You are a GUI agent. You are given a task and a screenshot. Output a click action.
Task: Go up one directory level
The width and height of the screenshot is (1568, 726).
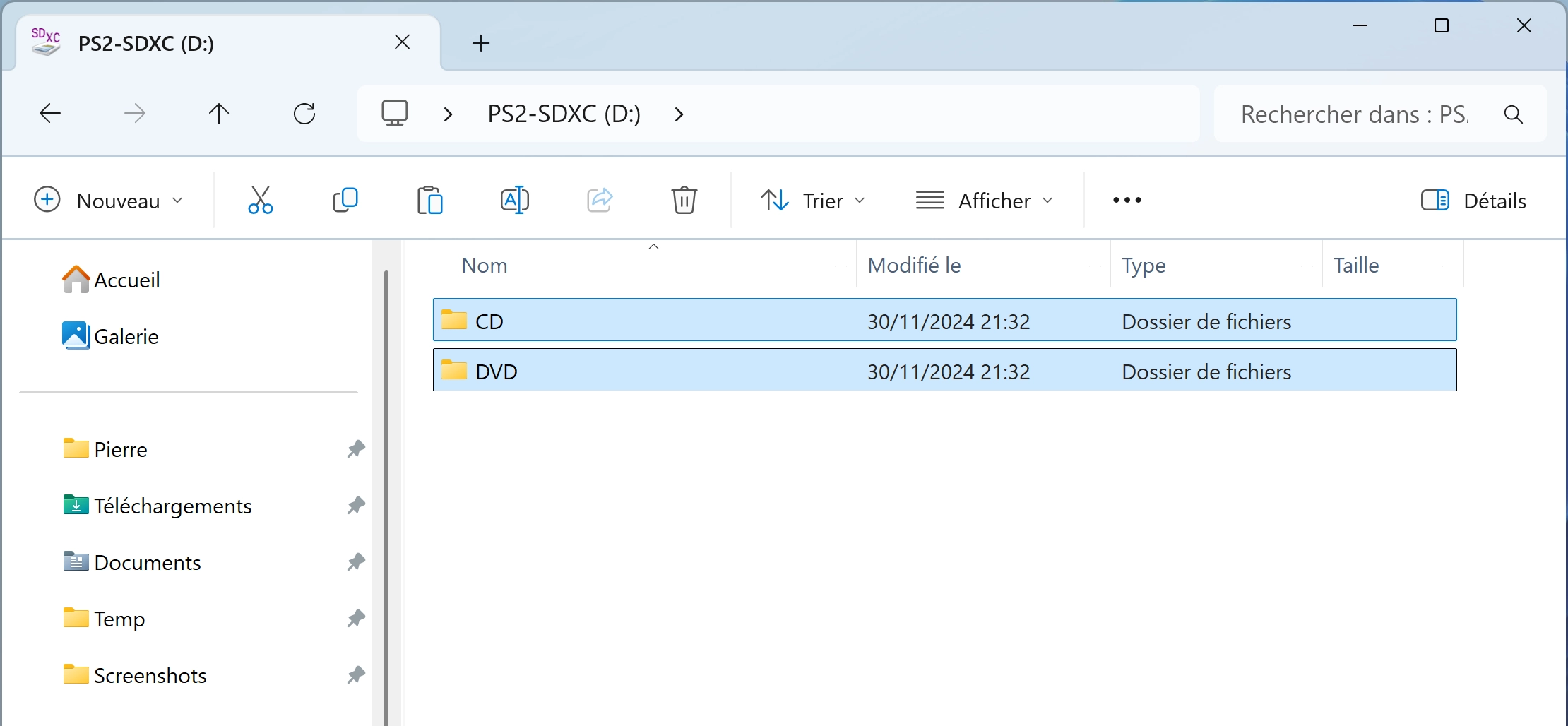pyautogui.click(x=219, y=114)
